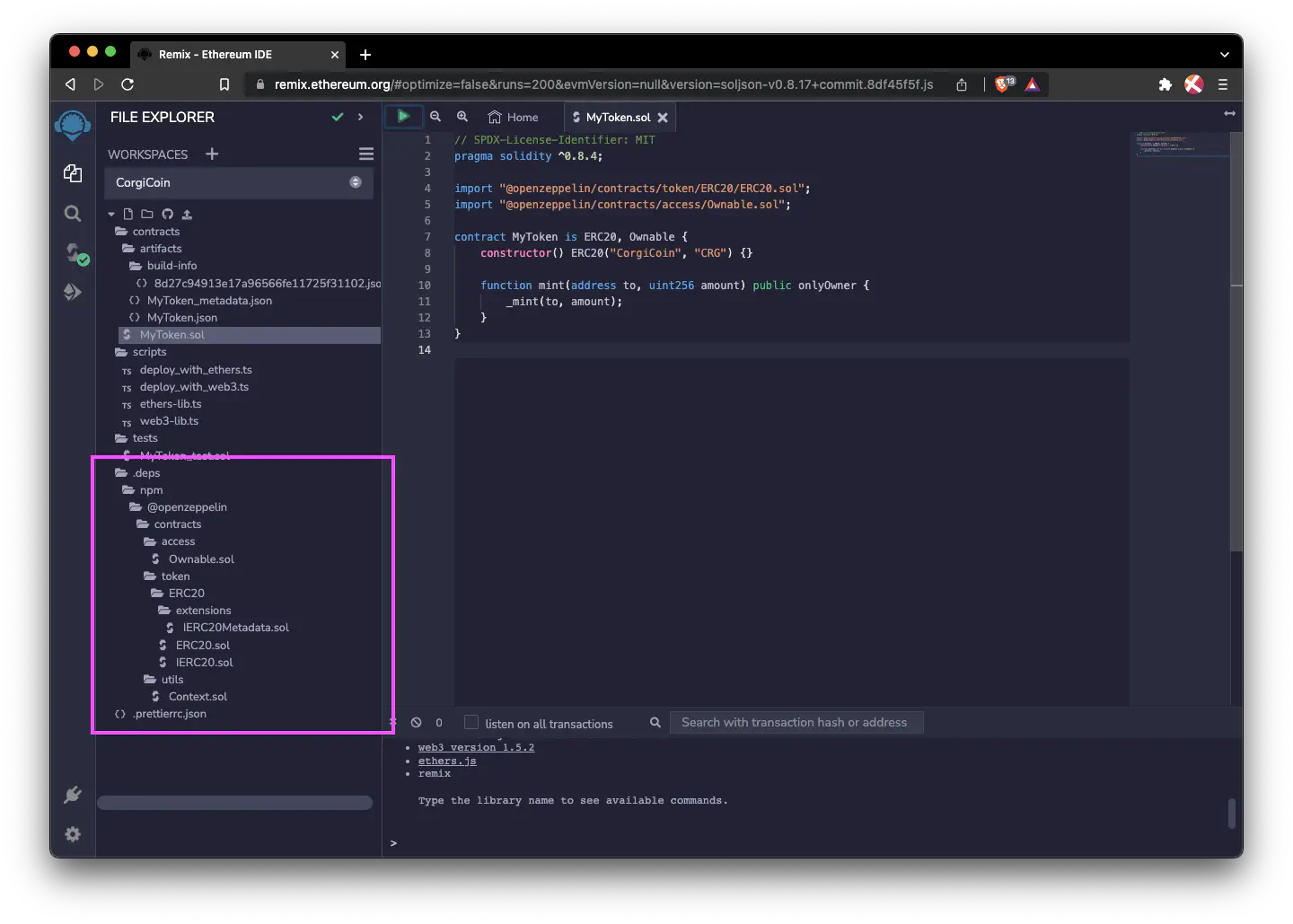Viewport: 1293px width, 924px height.
Task: Click the GitHub gist publish icon
Action: tap(167, 214)
